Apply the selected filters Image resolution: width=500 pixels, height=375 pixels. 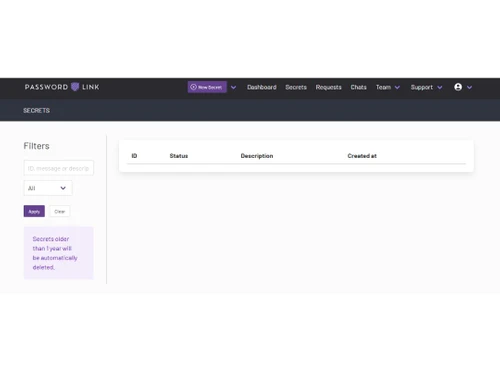(34, 211)
